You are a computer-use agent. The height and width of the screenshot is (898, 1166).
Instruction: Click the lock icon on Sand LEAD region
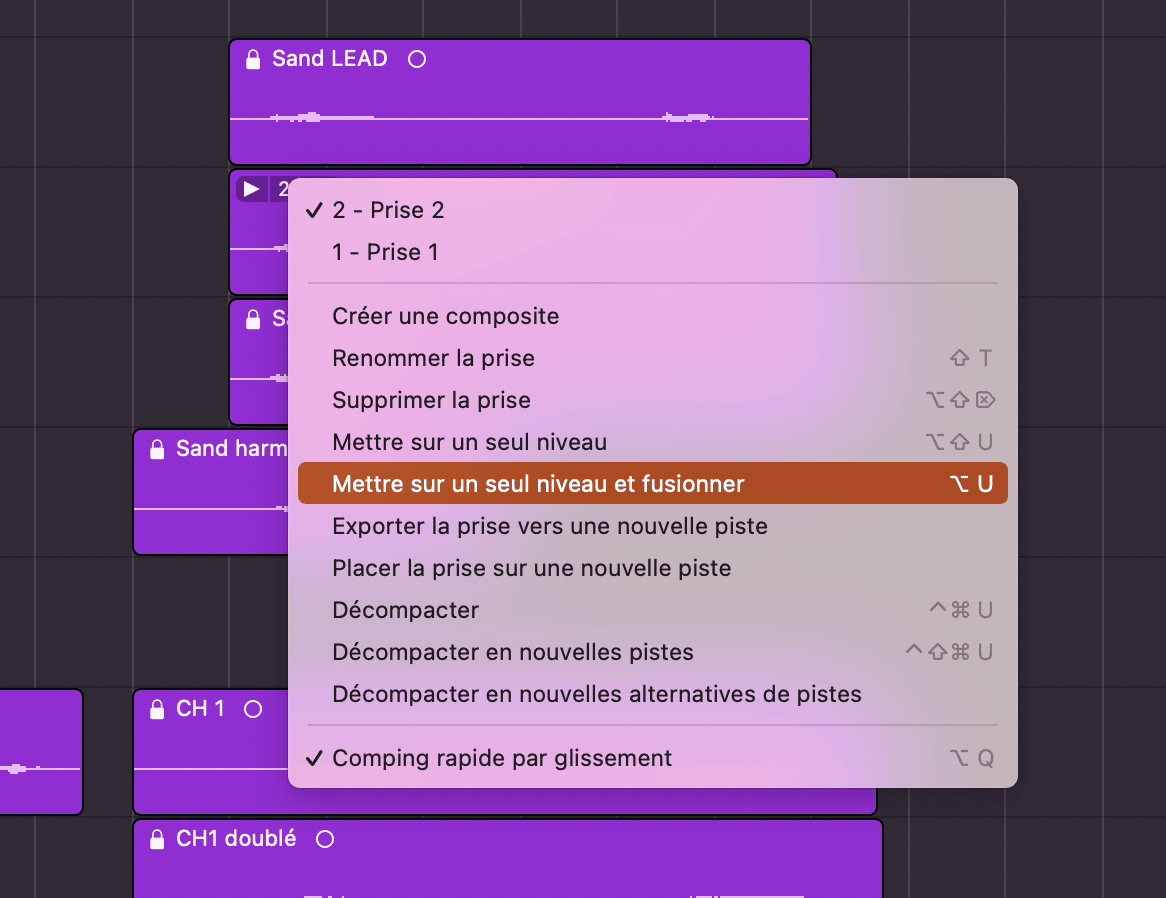pyautogui.click(x=253, y=59)
